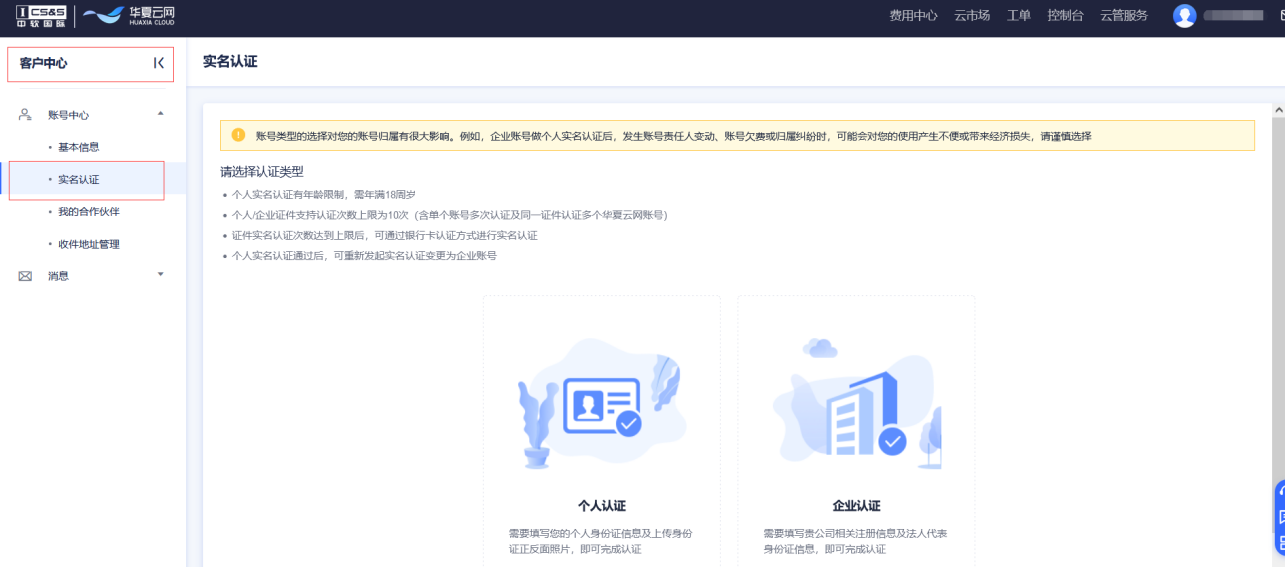The image size is (1285, 567).
Task: Expand the 消息 menu arrow
Action: click(161, 275)
